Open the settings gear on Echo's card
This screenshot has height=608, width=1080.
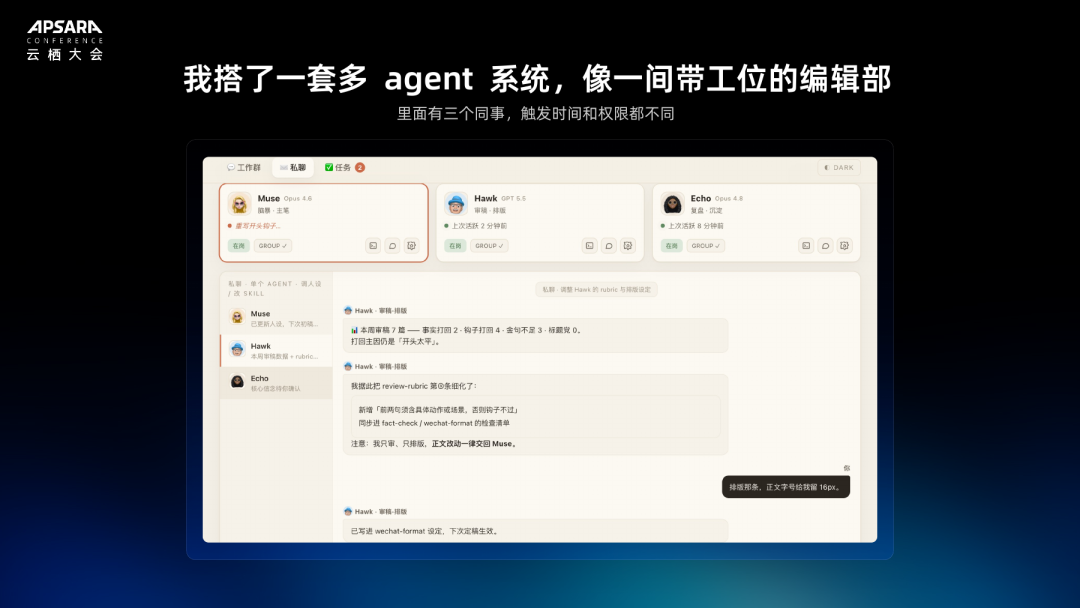(844, 246)
